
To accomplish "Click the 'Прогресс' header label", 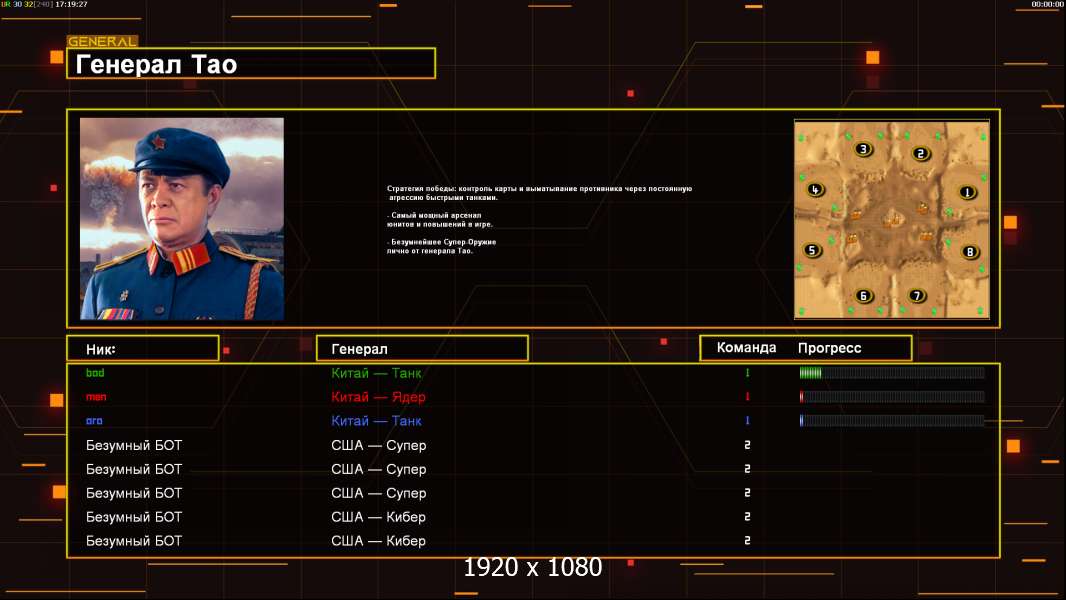I will pyautogui.click(x=829, y=348).
